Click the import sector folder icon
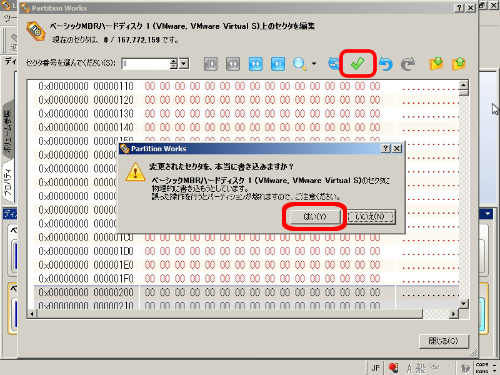 pos(436,63)
